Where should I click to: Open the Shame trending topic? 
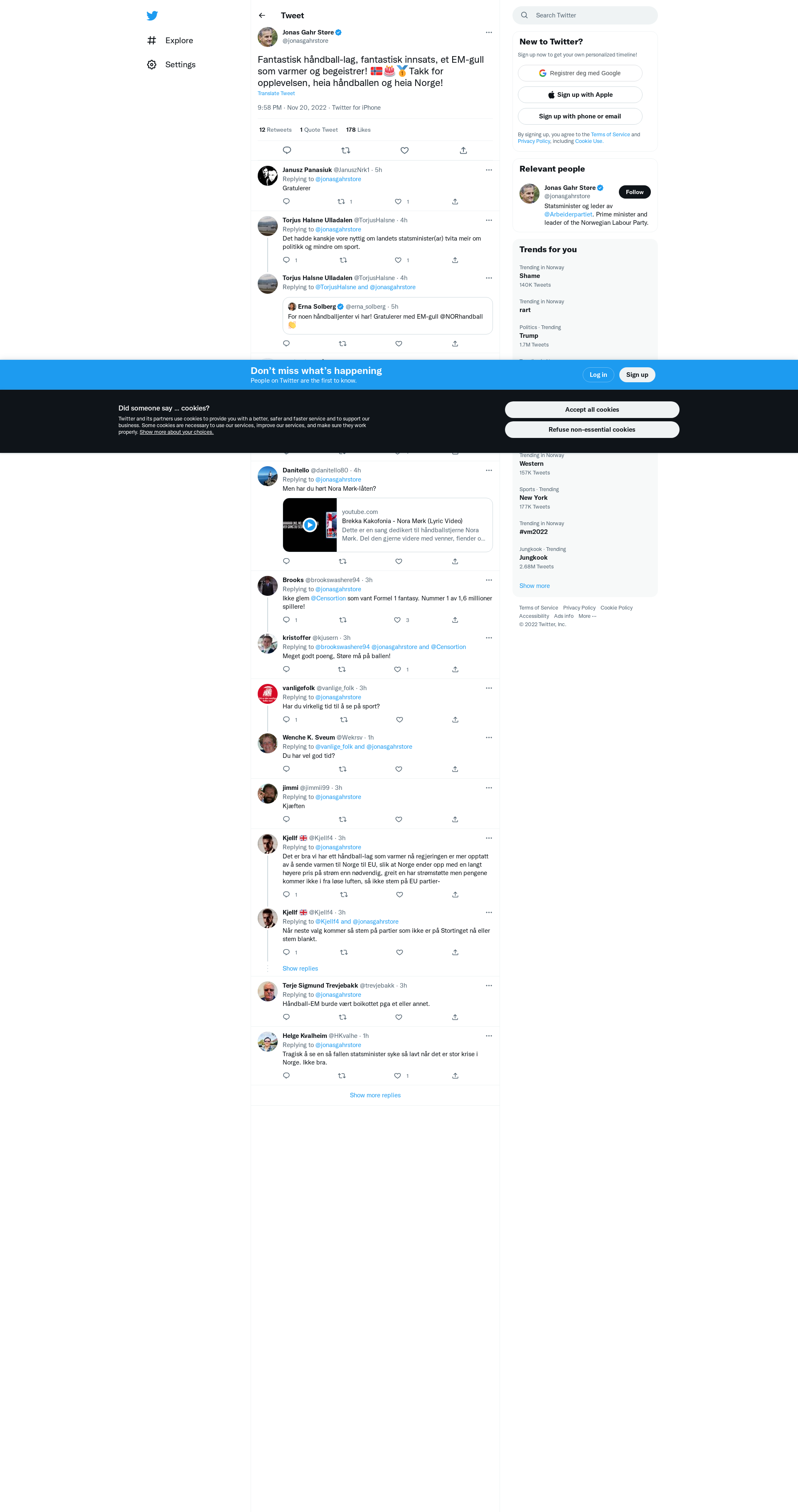(585, 276)
